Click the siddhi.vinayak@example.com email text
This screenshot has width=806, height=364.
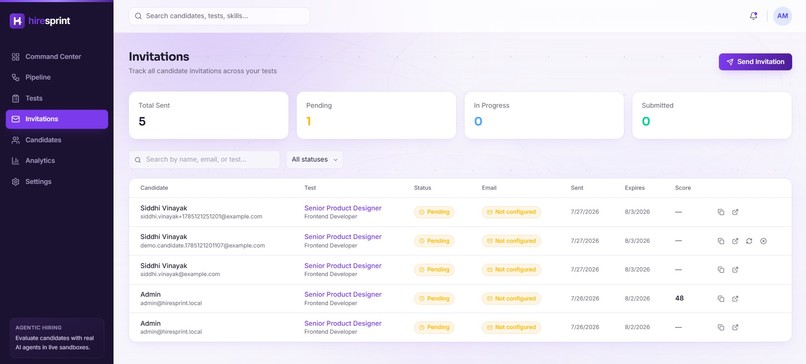(180, 275)
